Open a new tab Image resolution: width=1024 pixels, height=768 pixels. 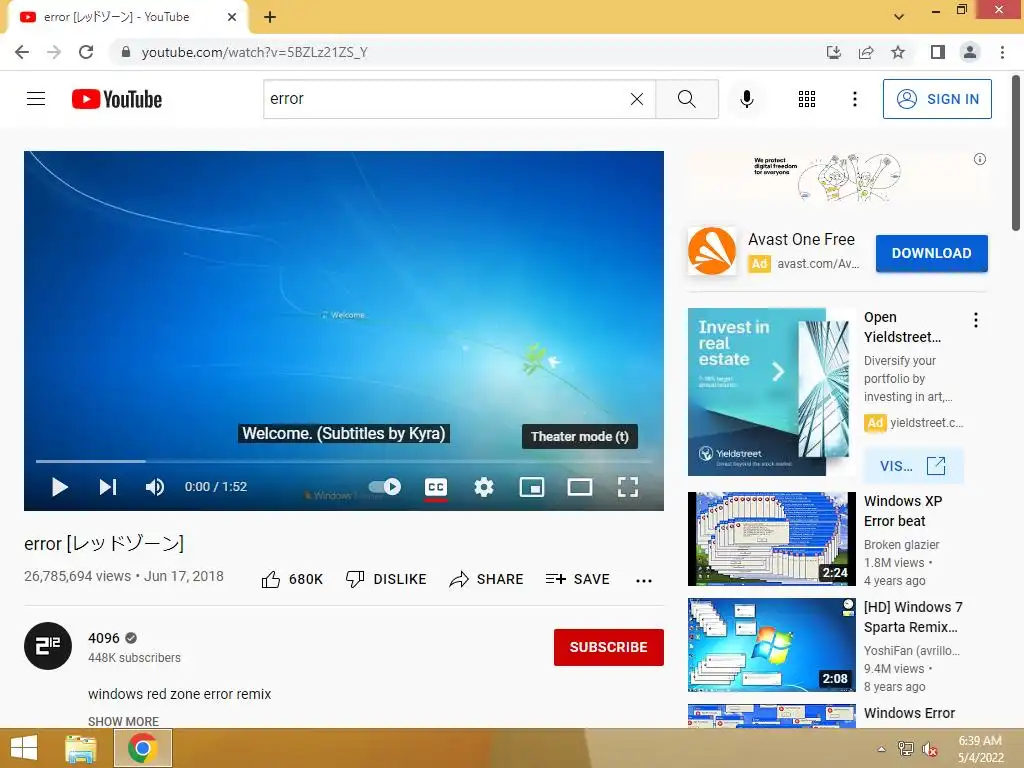pos(270,17)
